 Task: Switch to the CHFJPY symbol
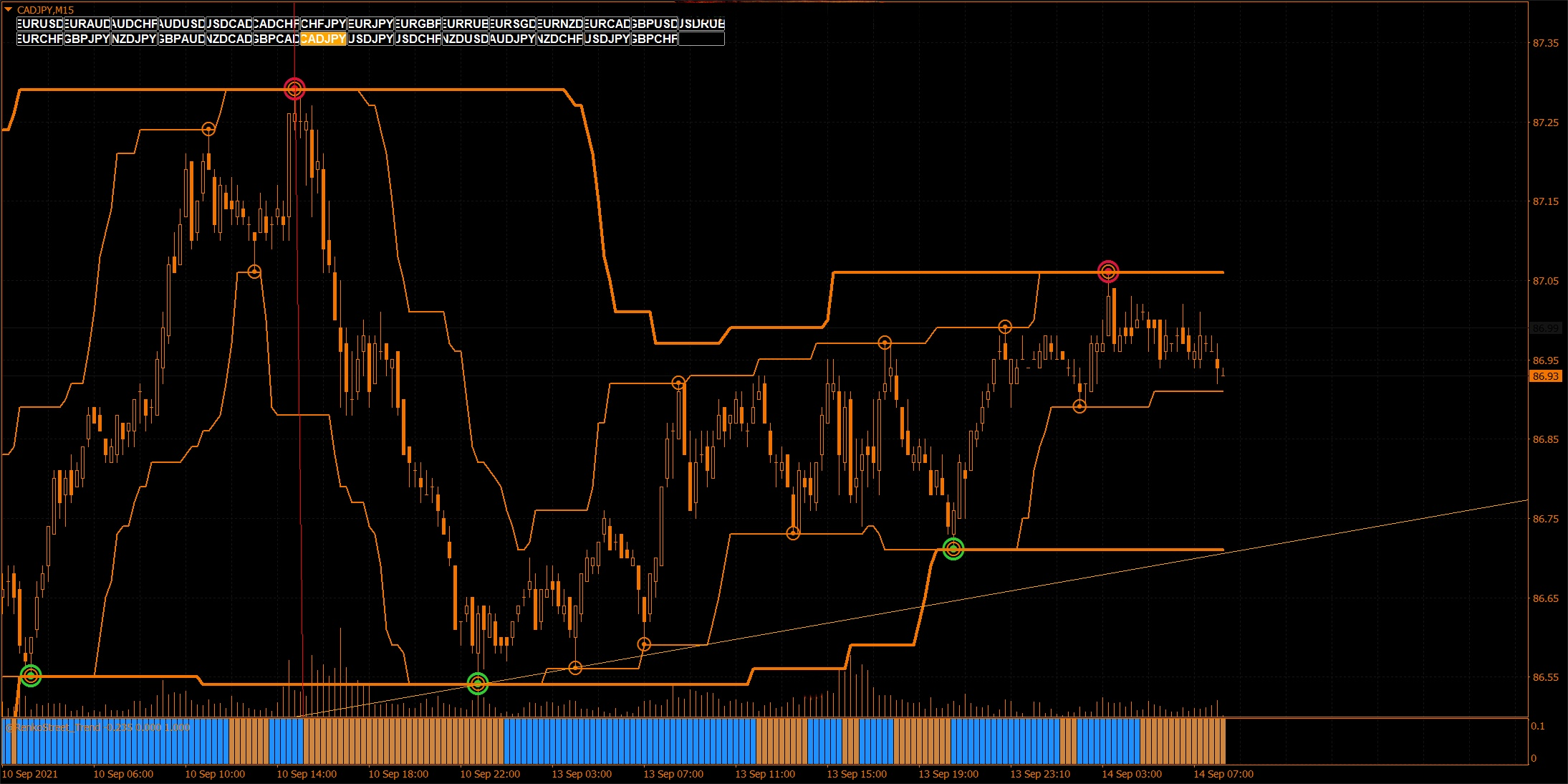click(x=323, y=24)
